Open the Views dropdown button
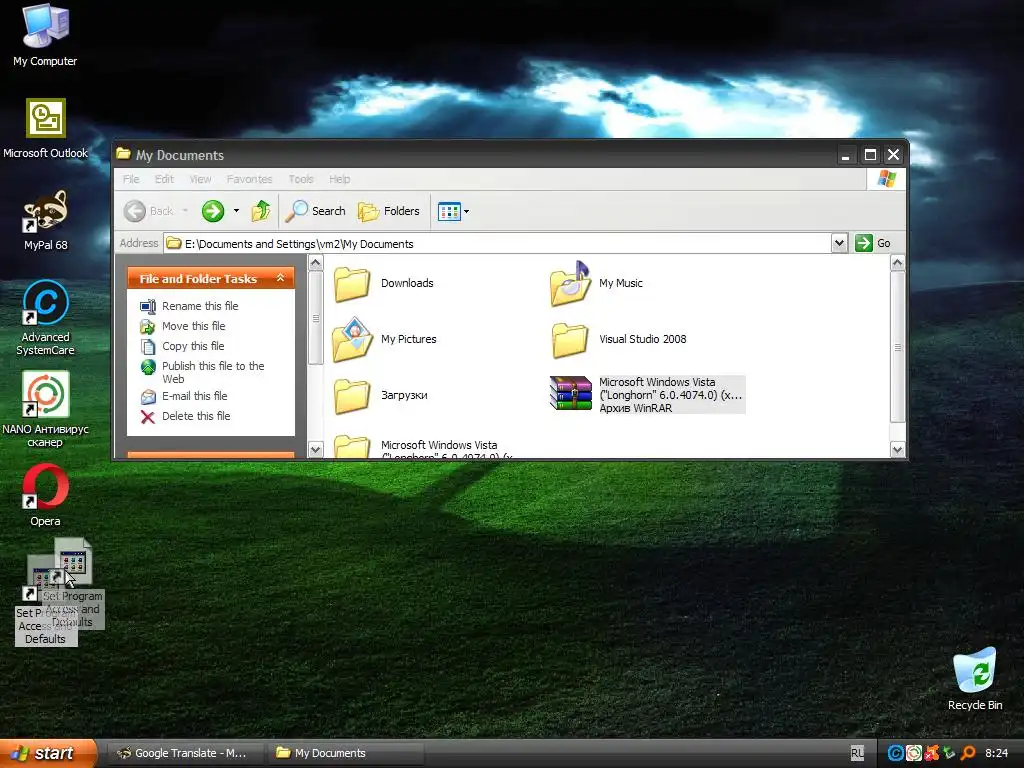 tap(453, 212)
